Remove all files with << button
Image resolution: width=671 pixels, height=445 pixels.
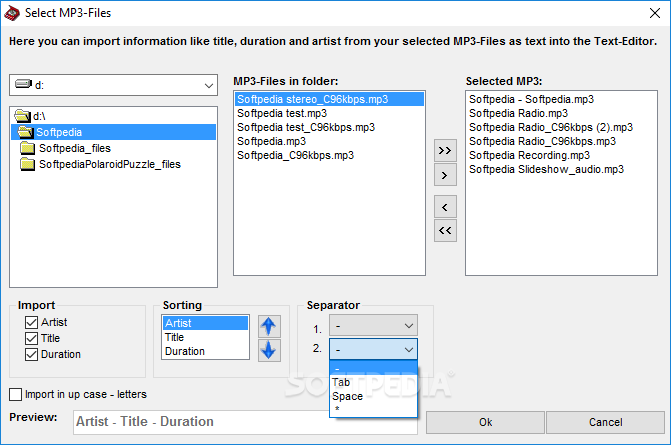[445, 231]
